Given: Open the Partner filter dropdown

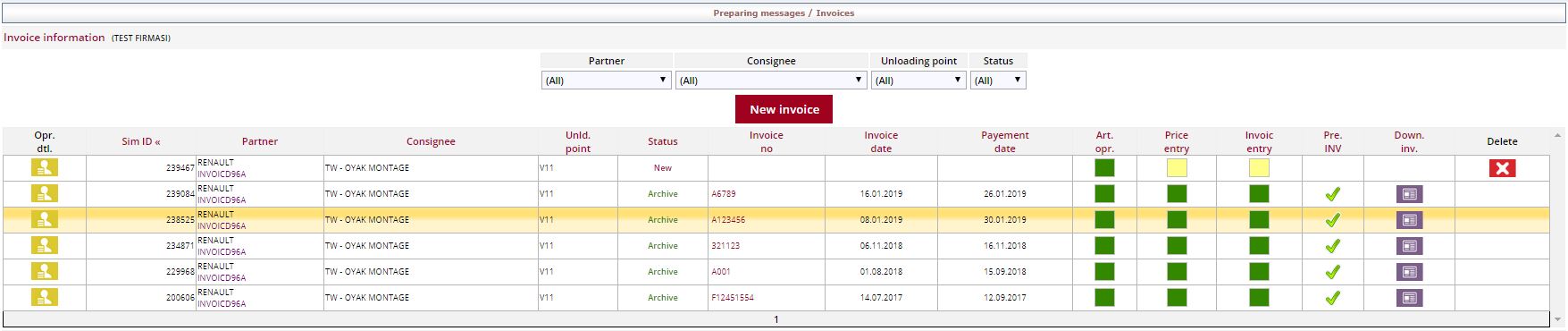Looking at the screenshot, I should (607, 81).
